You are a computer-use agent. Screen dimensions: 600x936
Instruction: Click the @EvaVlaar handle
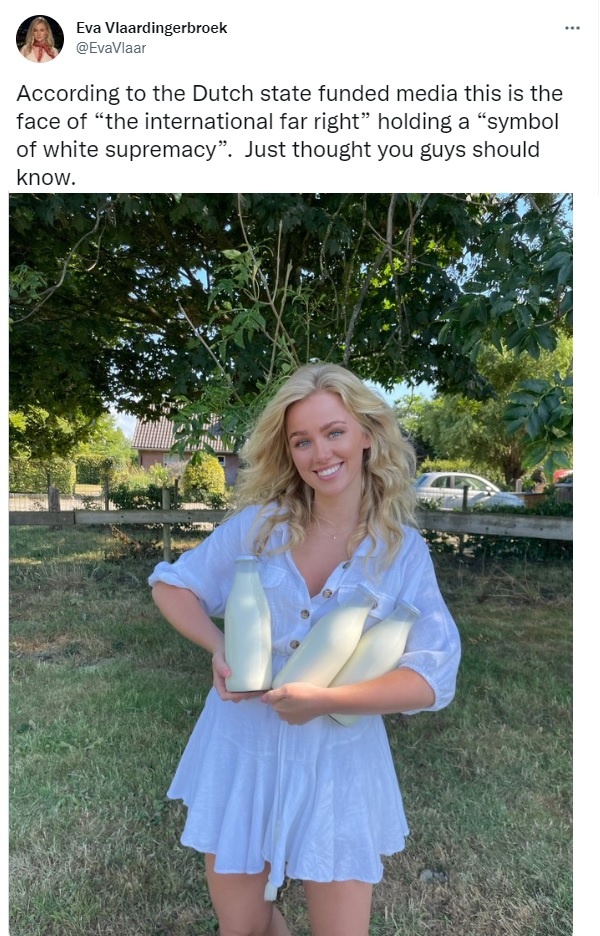[111, 48]
